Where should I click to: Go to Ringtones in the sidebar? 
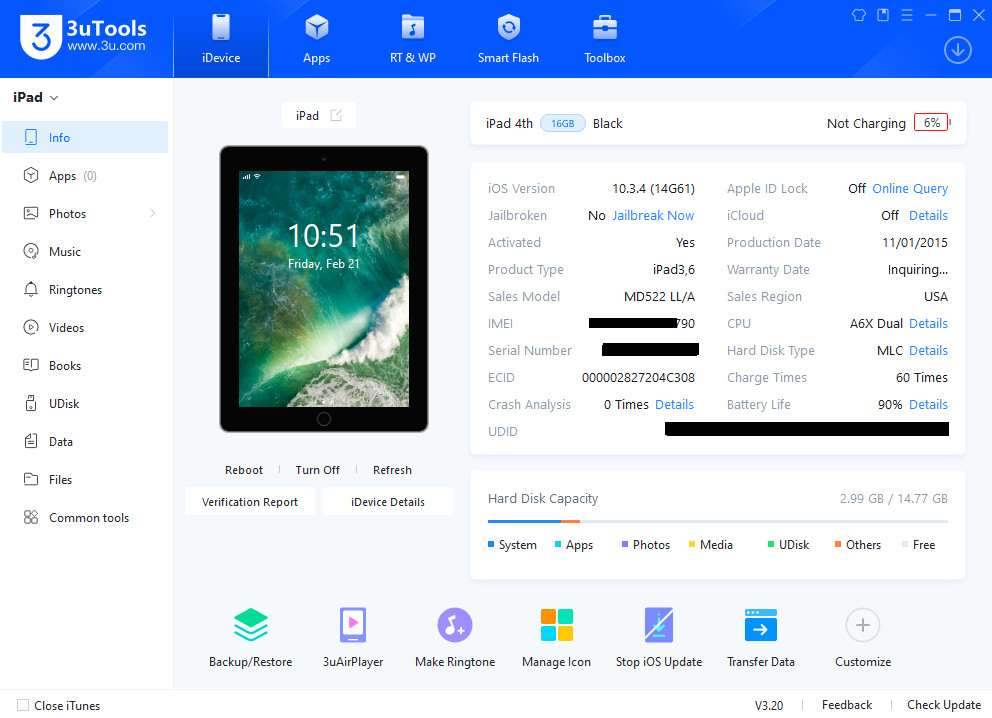tap(85, 289)
